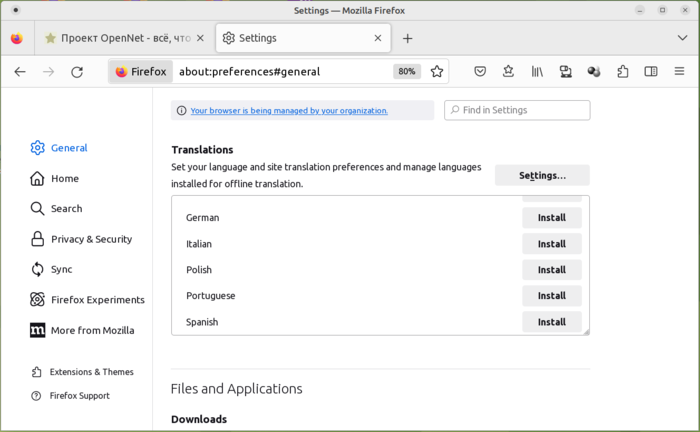Image resolution: width=700 pixels, height=432 pixels.
Task: Open the browser managed by organization link
Action: coord(289,111)
